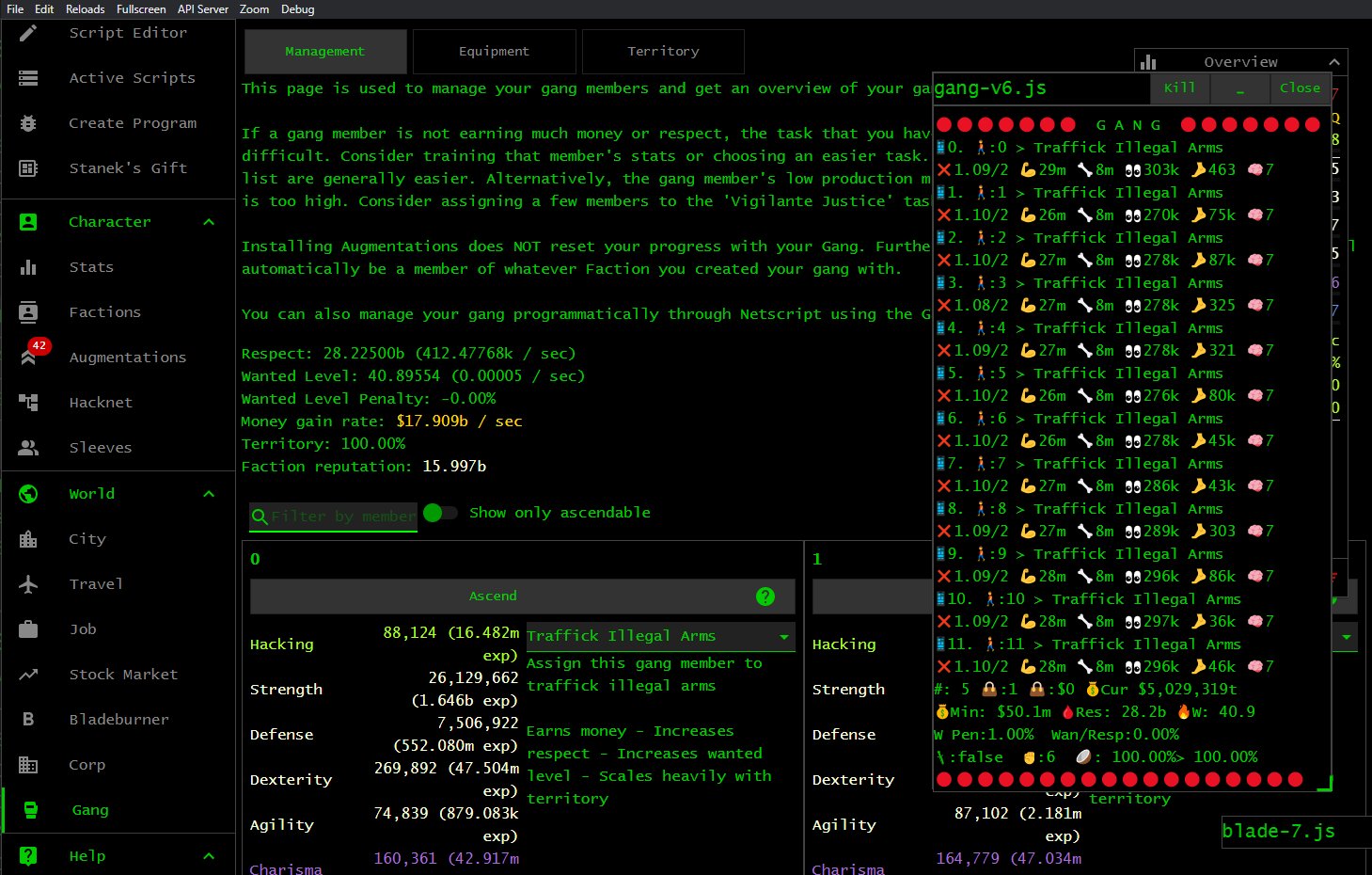Open Corp via the office icon
1372x875 pixels.
coord(28,765)
